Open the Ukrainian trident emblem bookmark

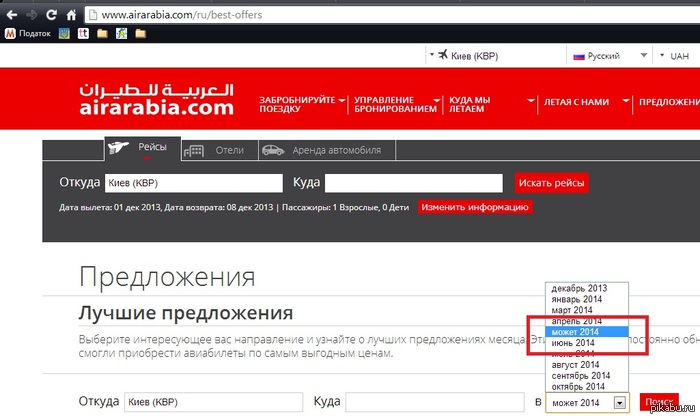click(x=66, y=33)
